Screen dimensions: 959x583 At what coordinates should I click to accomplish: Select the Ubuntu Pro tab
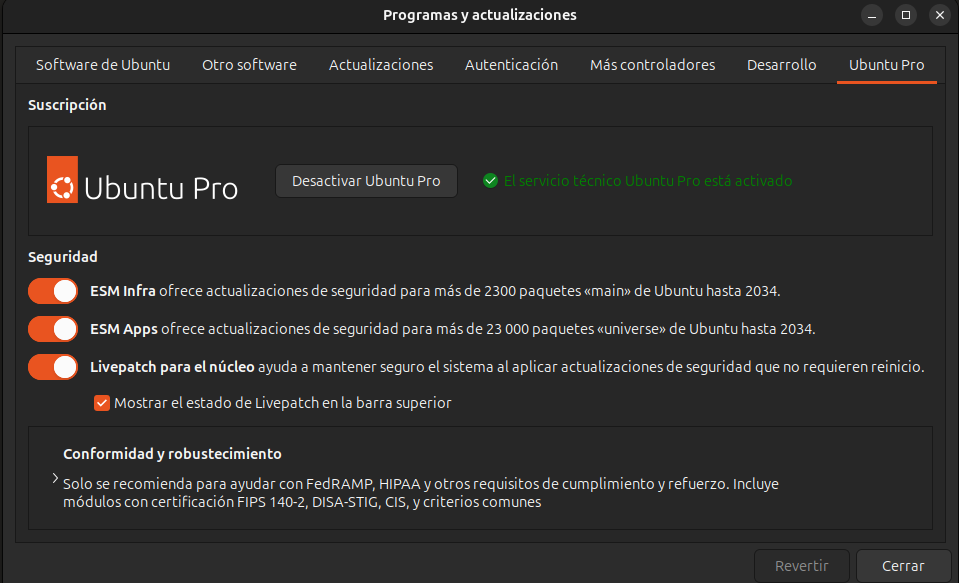click(x=886, y=65)
